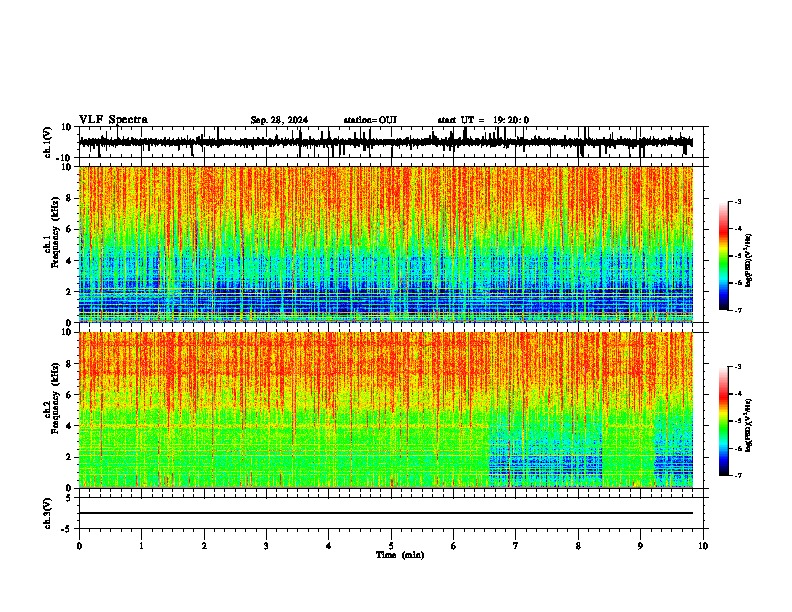Click the ch.1(V) waveform trace panel

390,142
